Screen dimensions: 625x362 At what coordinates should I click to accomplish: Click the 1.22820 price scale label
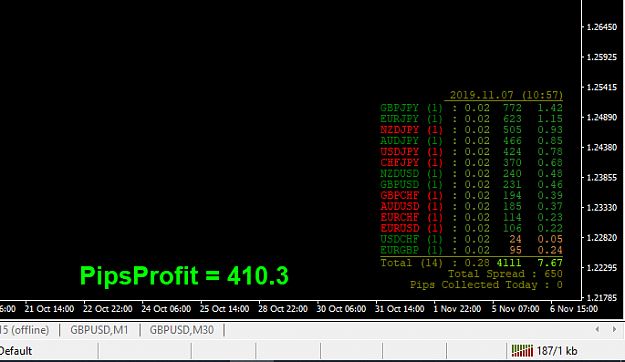[602, 238]
